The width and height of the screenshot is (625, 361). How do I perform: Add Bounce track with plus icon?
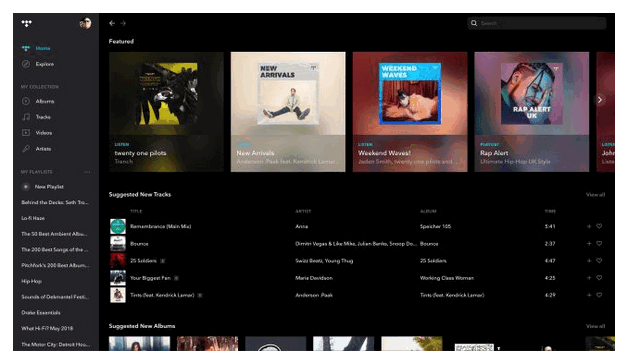(589, 243)
